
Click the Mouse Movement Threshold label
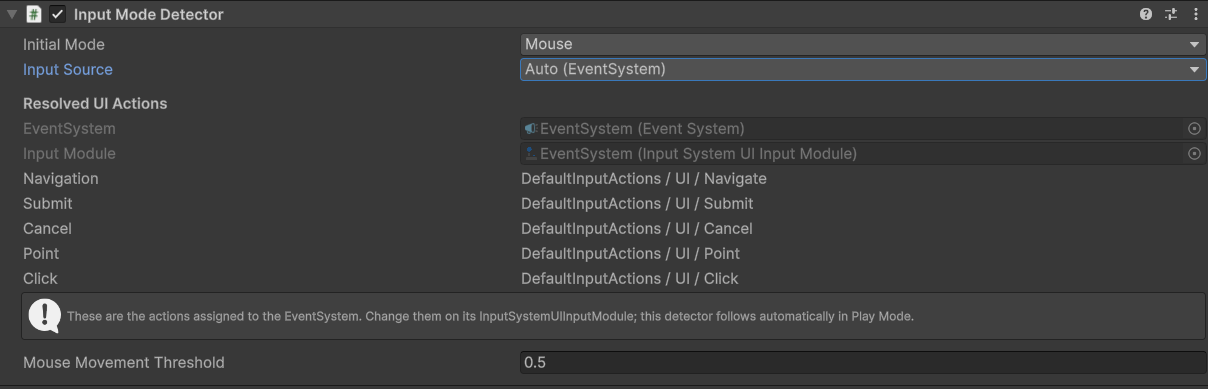click(x=124, y=362)
